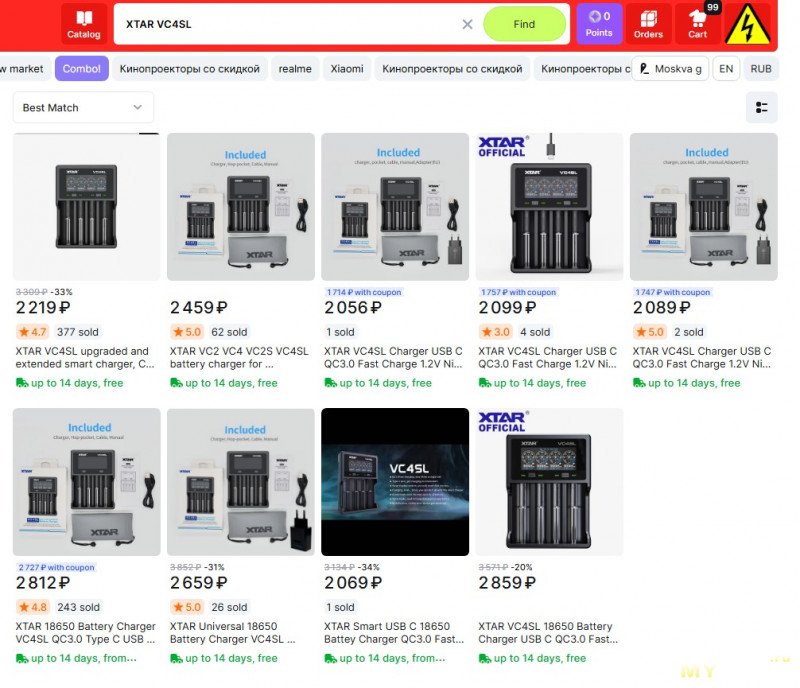Toggle list view layout icon
This screenshot has height=688, width=800.
coord(761,107)
